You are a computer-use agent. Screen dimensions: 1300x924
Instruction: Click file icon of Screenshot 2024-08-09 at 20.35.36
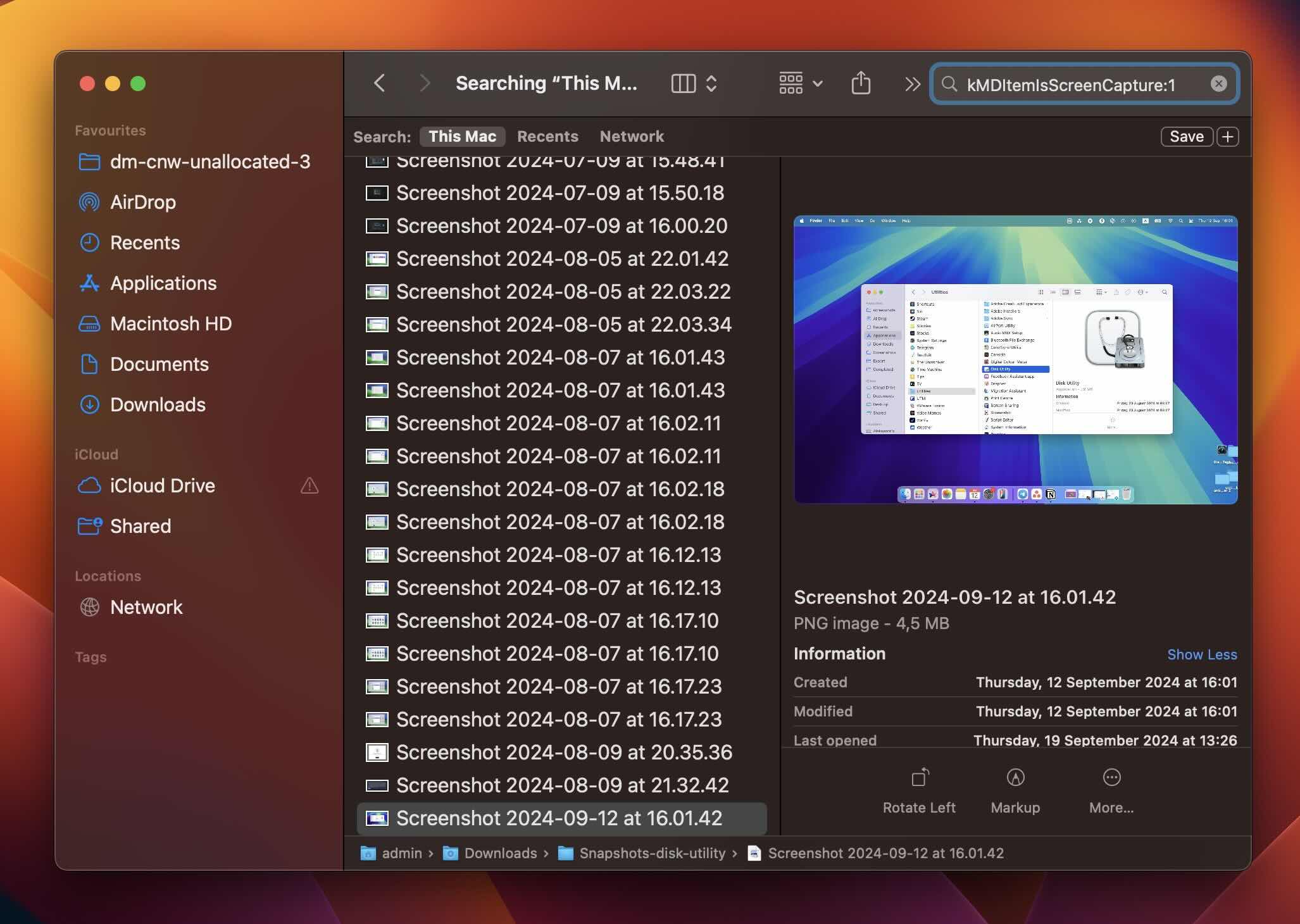(x=377, y=752)
